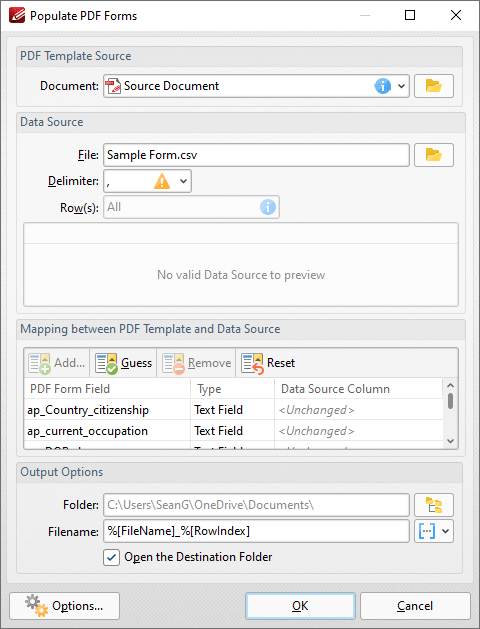The height and width of the screenshot is (629, 480).
Task: Click Unchanged cell for ap_current_occupation
Action: coord(358,430)
